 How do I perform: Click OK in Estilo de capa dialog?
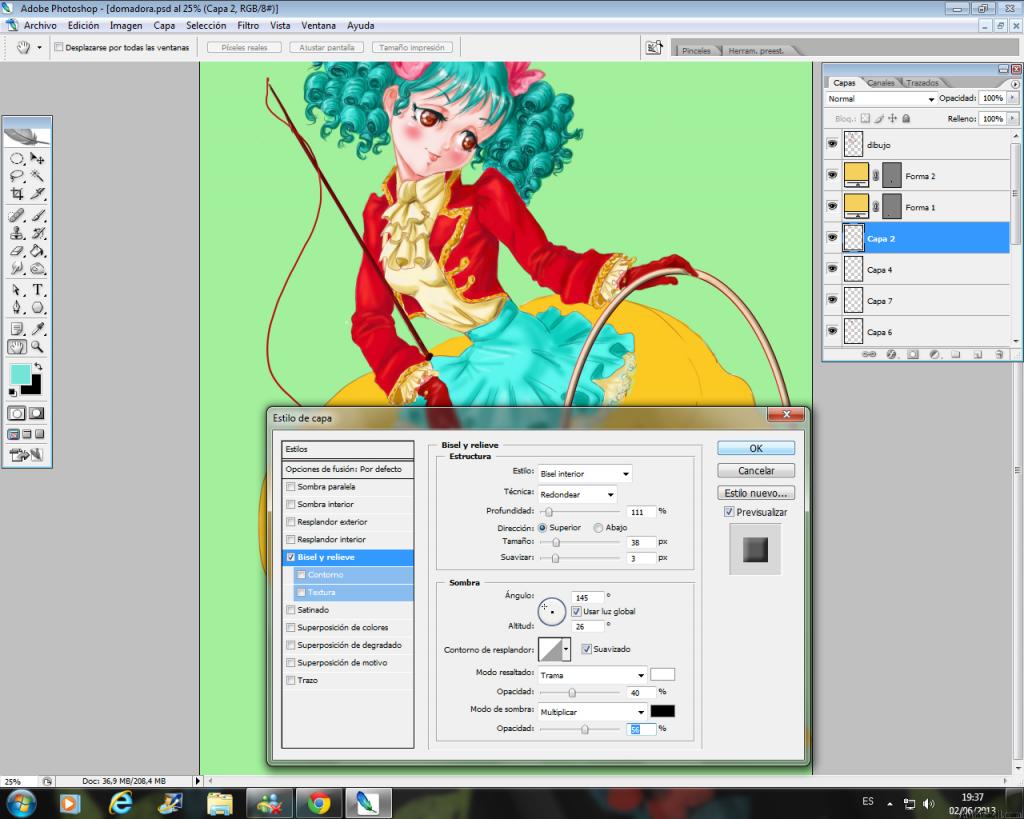tap(756, 448)
